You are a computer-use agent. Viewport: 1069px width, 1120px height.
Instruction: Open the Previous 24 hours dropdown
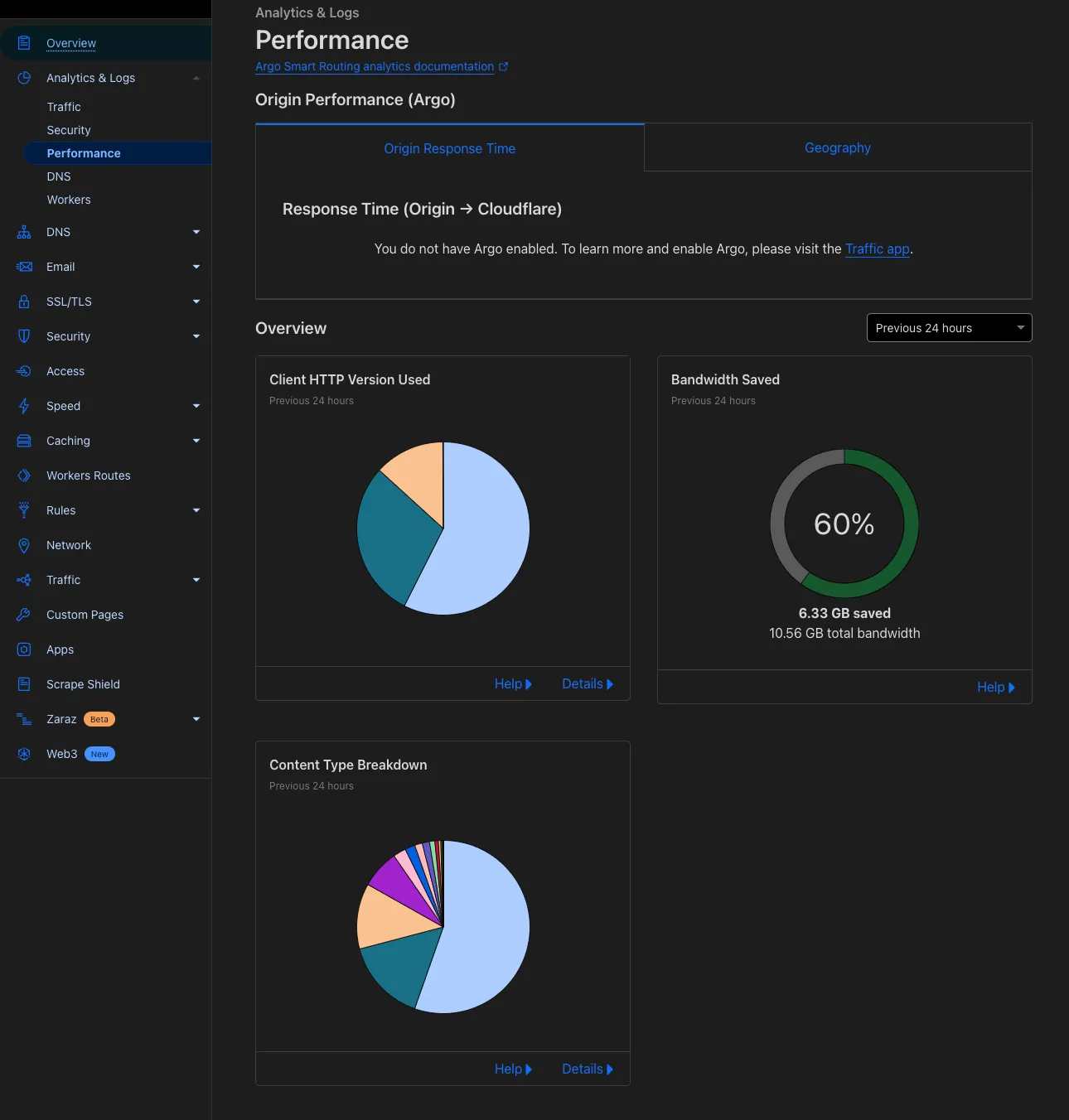(x=949, y=328)
